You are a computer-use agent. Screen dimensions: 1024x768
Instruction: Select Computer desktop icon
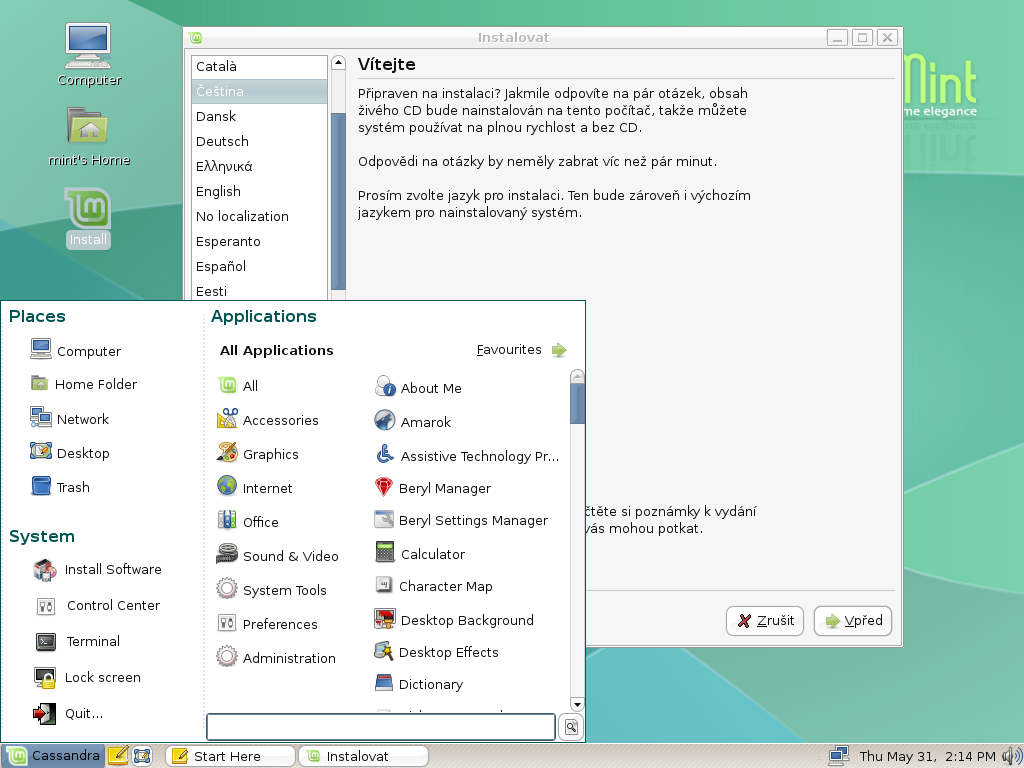pyautogui.click(x=89, y=55)
